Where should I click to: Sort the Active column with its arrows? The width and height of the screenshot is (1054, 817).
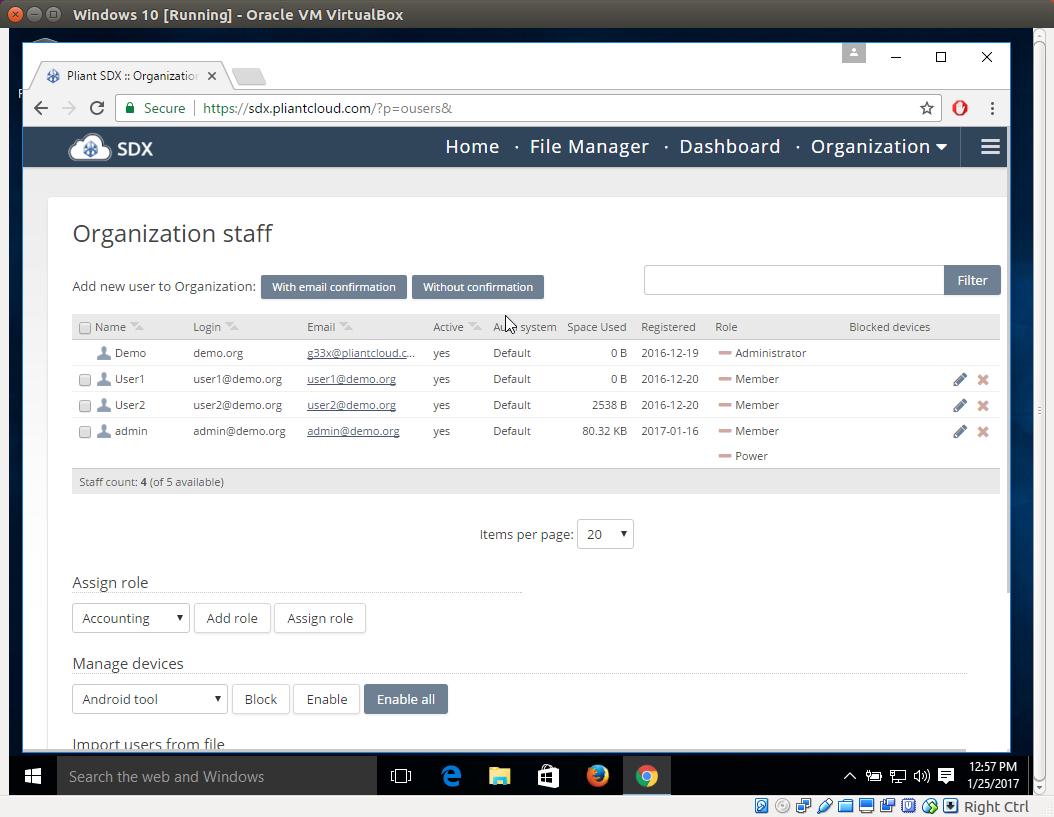tap(475, 327)
